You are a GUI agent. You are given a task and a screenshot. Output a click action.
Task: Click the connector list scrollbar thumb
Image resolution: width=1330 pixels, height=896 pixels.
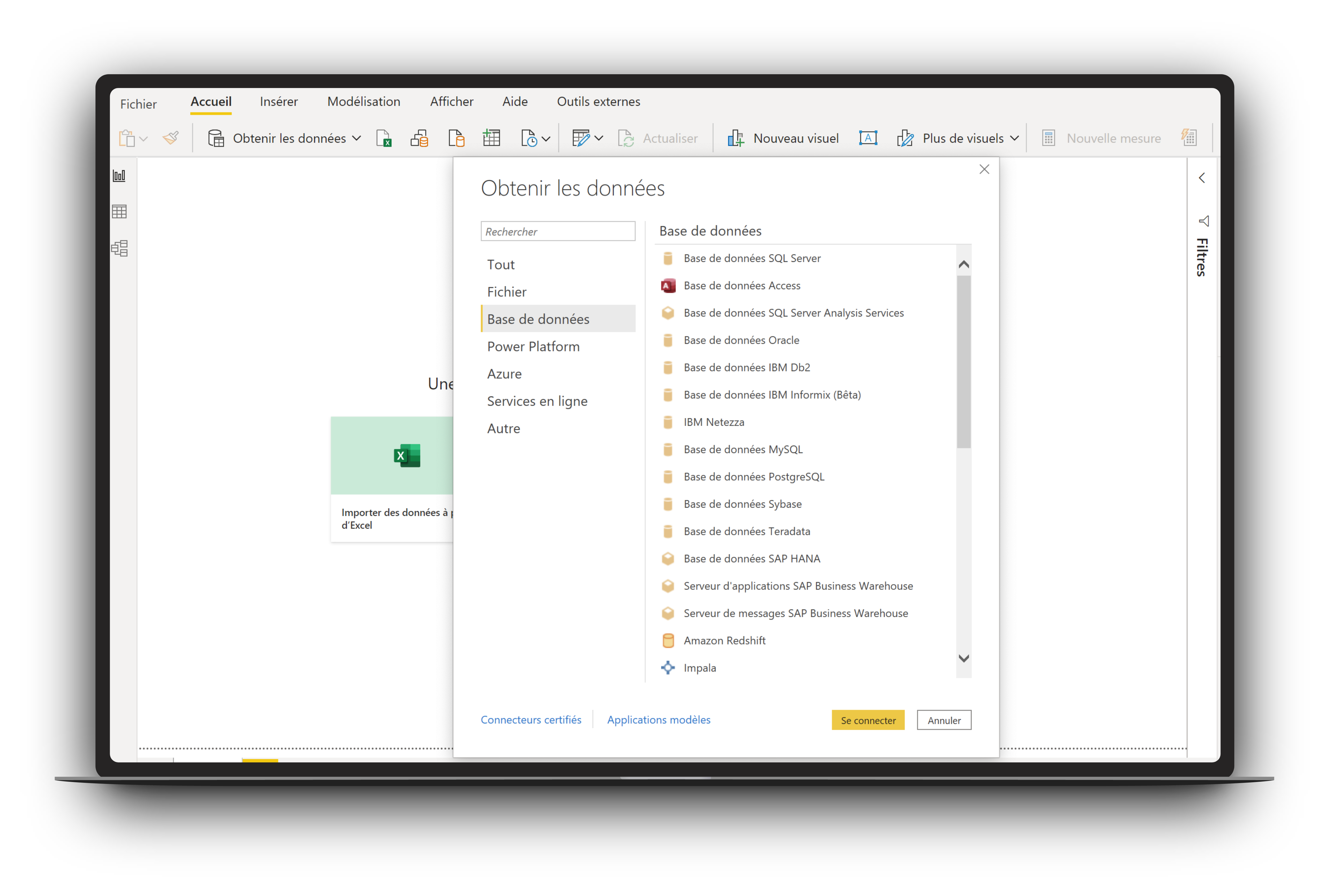coord(964,362)
